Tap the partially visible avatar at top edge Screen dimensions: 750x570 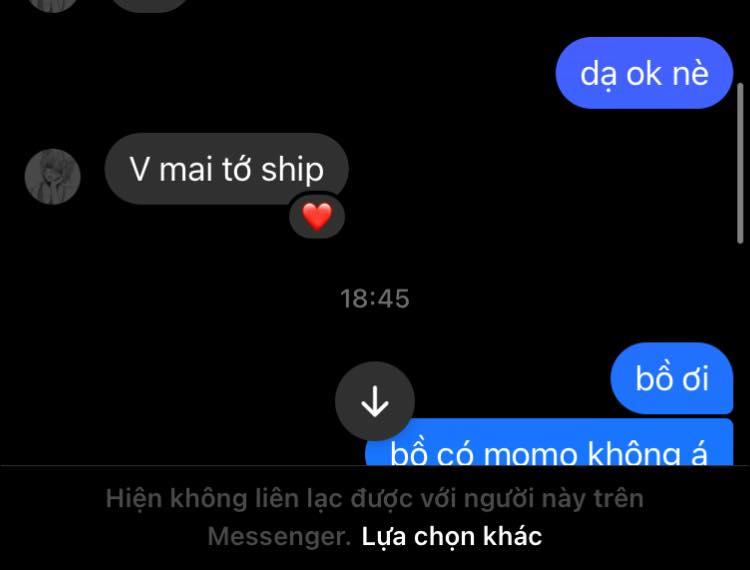pos(53,5)
